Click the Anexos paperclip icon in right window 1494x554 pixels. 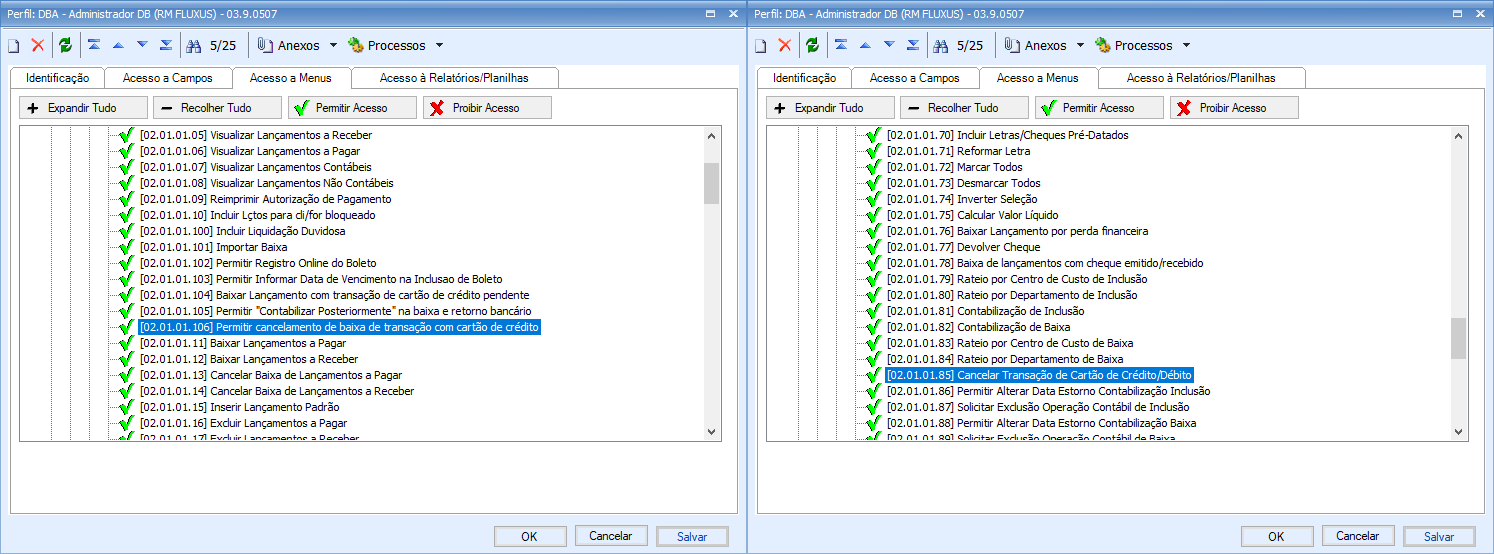click(1012, 45)
